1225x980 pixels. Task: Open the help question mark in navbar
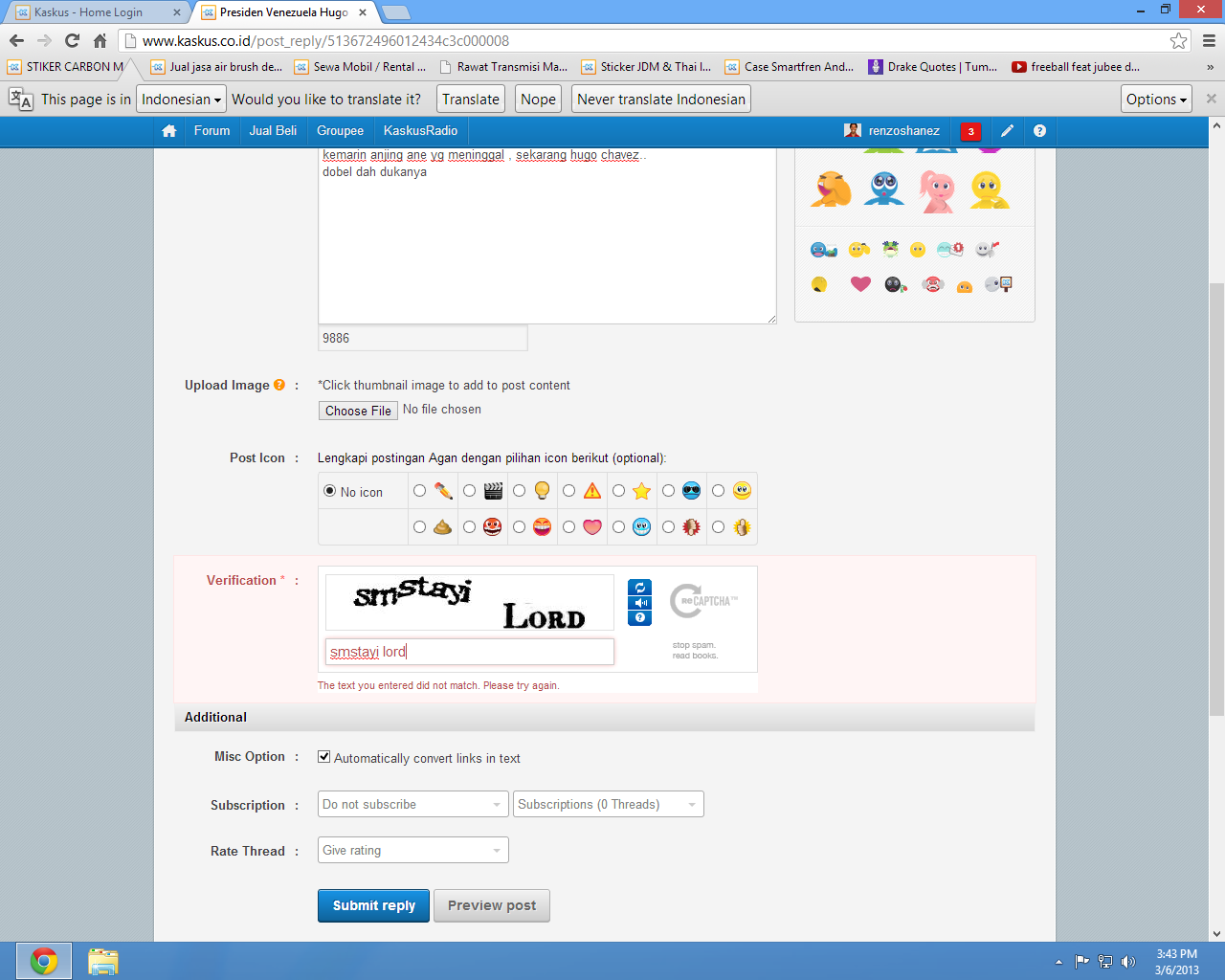[x=1039, y=131]
